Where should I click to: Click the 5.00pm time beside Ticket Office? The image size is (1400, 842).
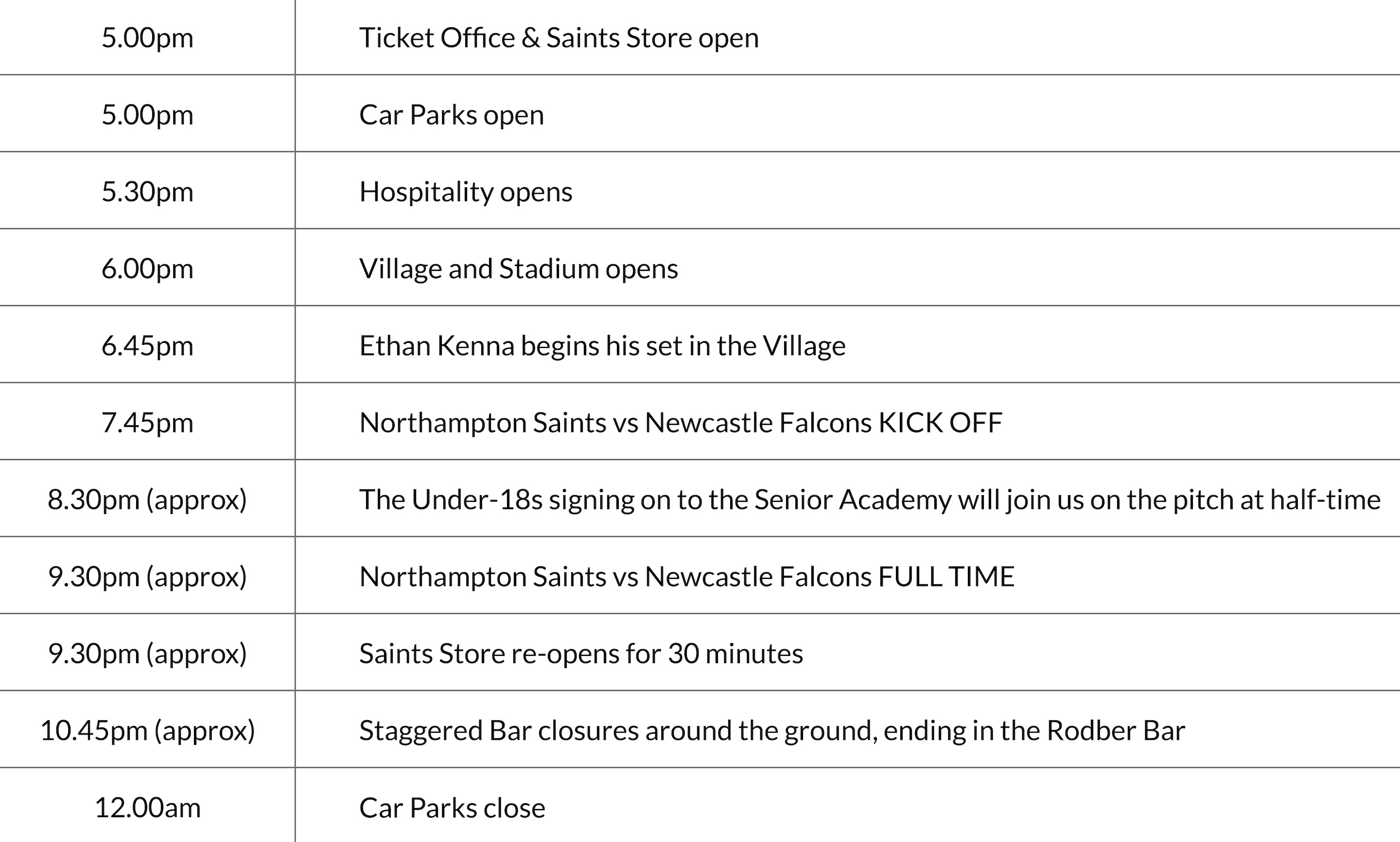coord(148,38)
